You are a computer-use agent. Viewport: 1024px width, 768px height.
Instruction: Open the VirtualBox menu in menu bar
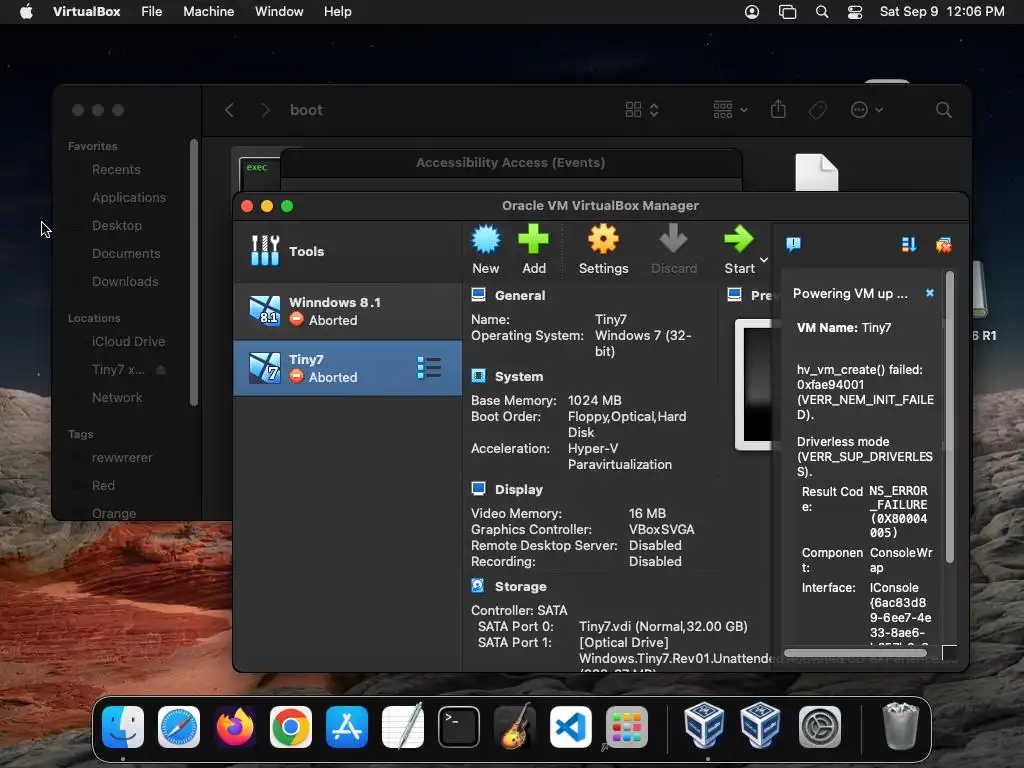click(x=86, y=12)
